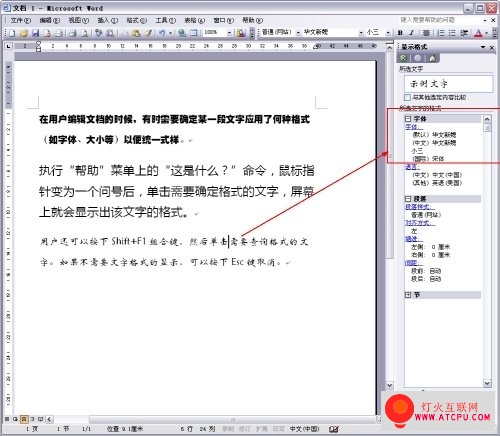Toggle Italic formatting button
Screen dimensions: 500x436
coord(412,33)
